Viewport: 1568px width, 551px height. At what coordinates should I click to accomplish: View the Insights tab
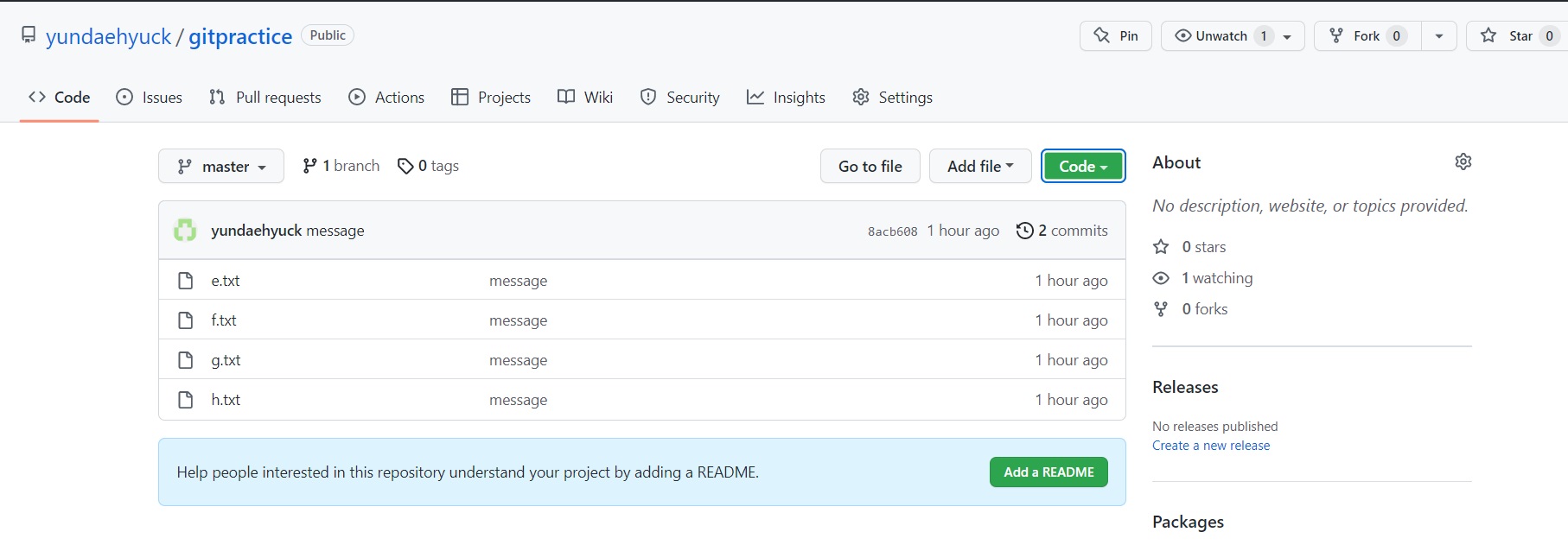[786, 98]
